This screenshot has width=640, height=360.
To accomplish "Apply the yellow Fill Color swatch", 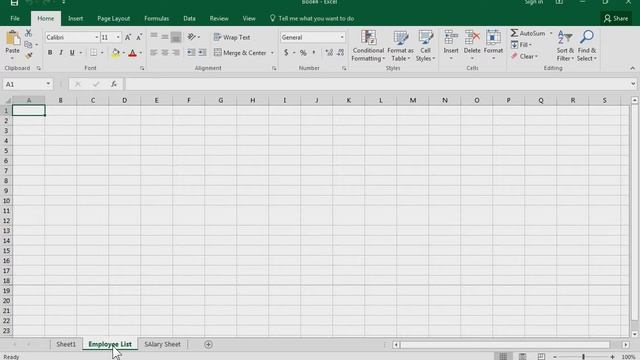I will (116, 53).
